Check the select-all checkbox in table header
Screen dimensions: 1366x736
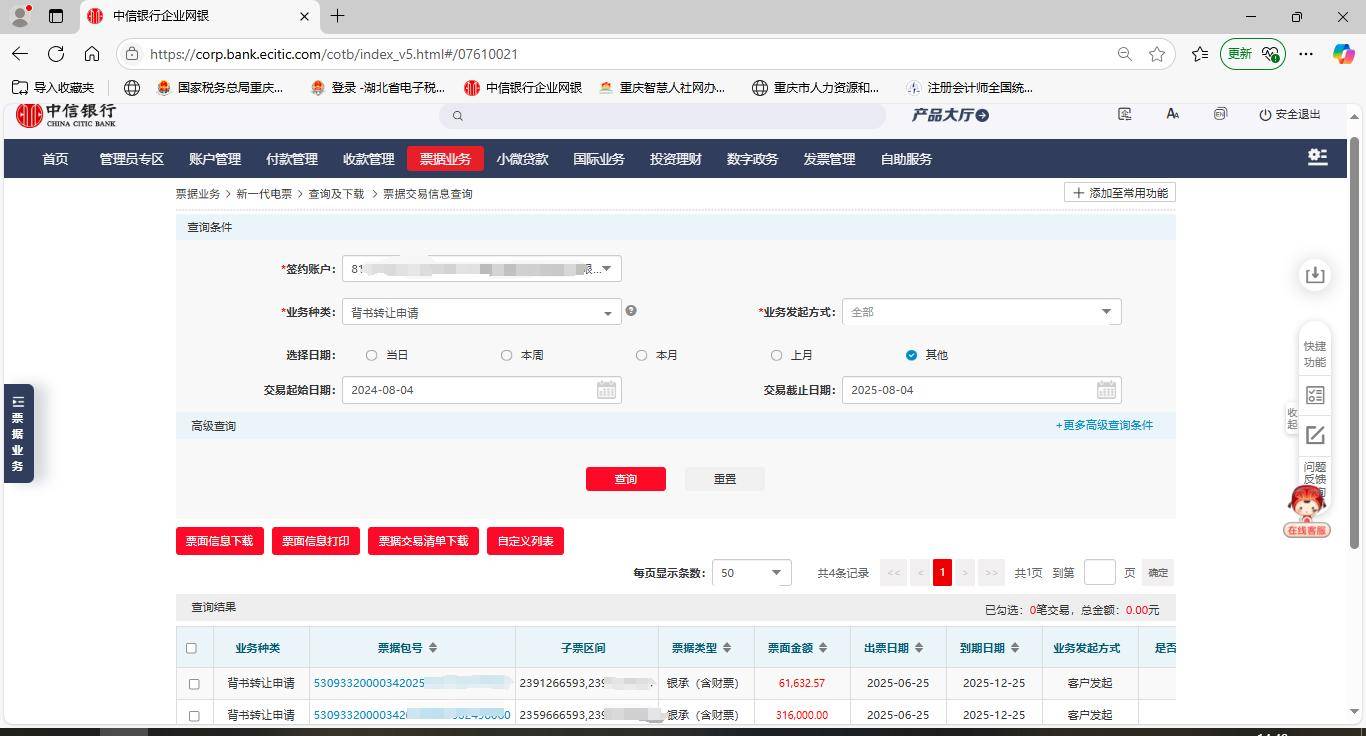(x=192, y=648)
